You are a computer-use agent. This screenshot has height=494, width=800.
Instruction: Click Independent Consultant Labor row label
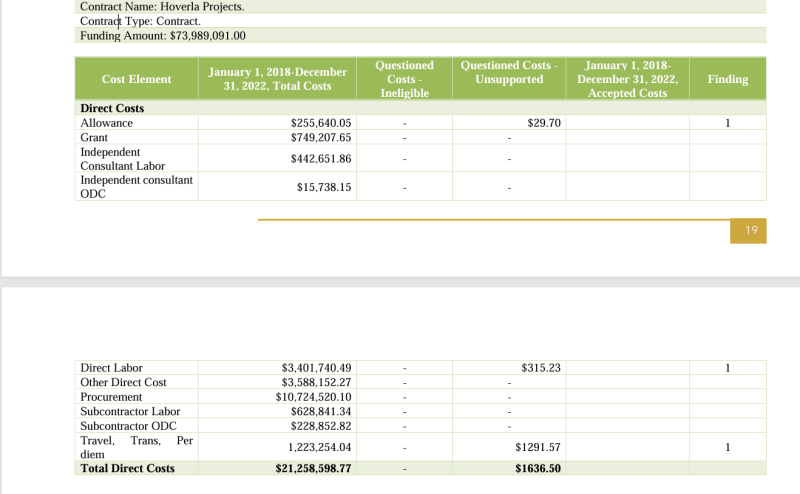[122, 159]
